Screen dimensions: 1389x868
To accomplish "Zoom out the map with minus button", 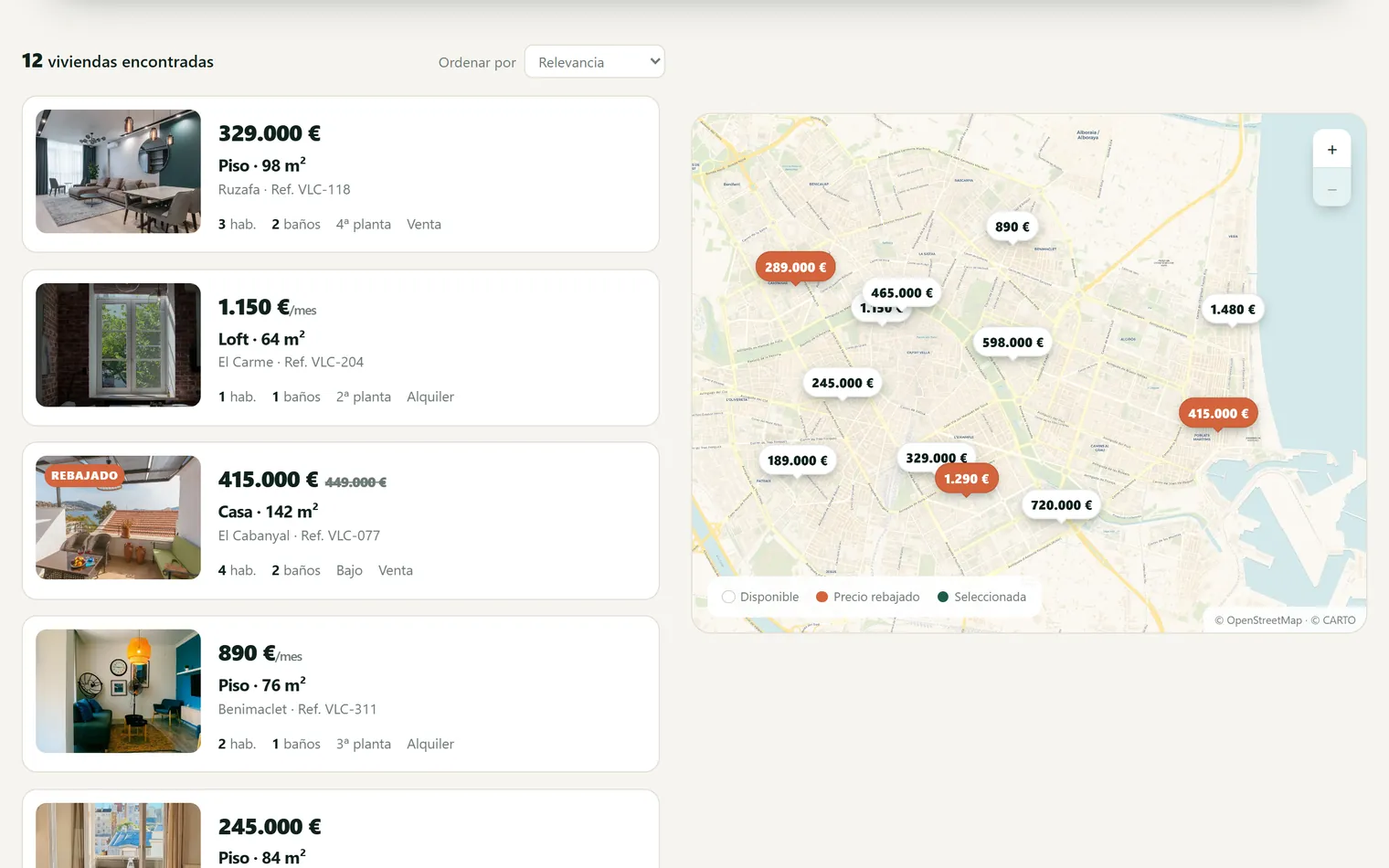I will (1331, 188).
